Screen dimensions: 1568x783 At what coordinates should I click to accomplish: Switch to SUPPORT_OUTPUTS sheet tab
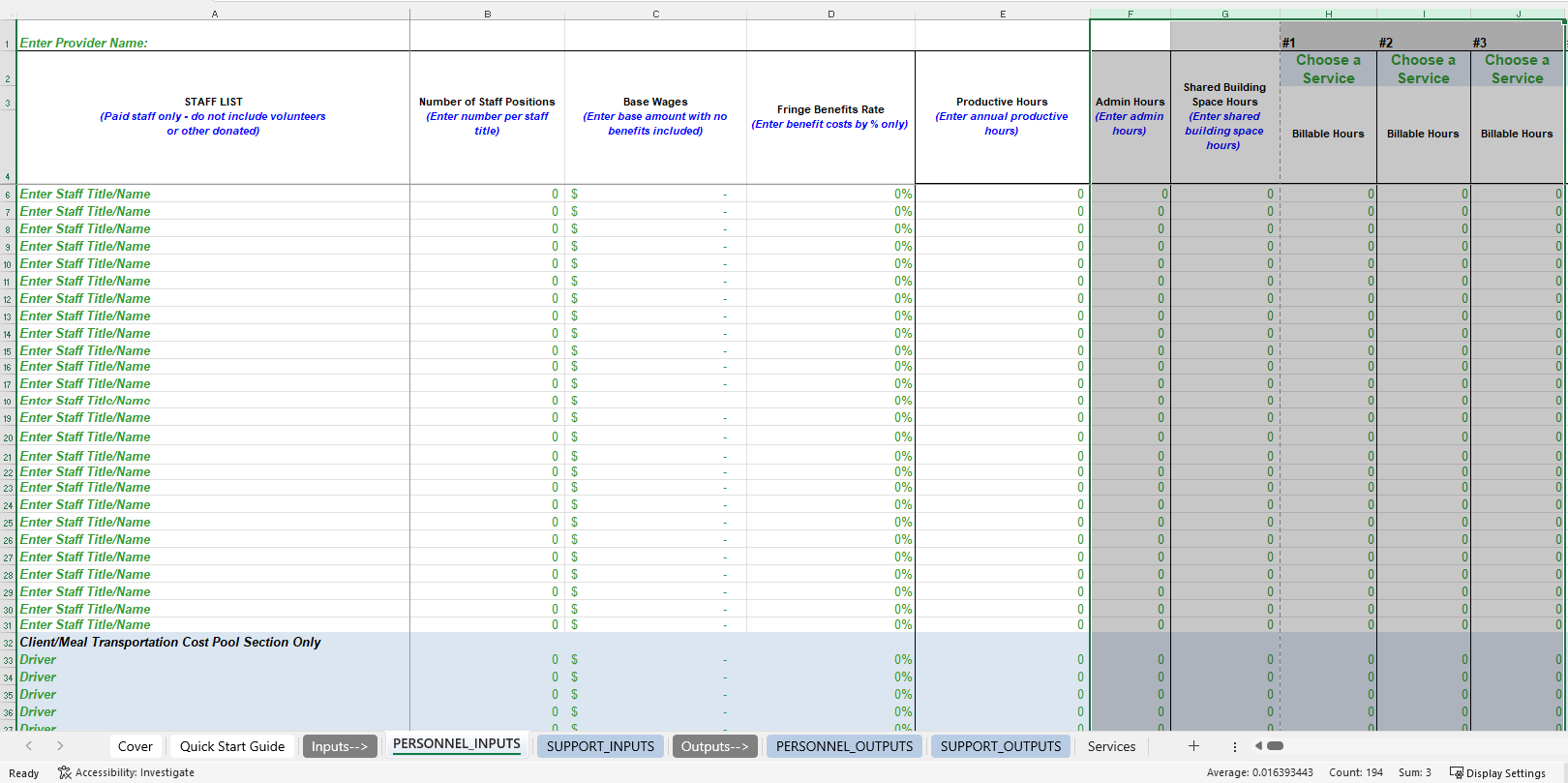pyautogui.click(x=1001, y=746)
